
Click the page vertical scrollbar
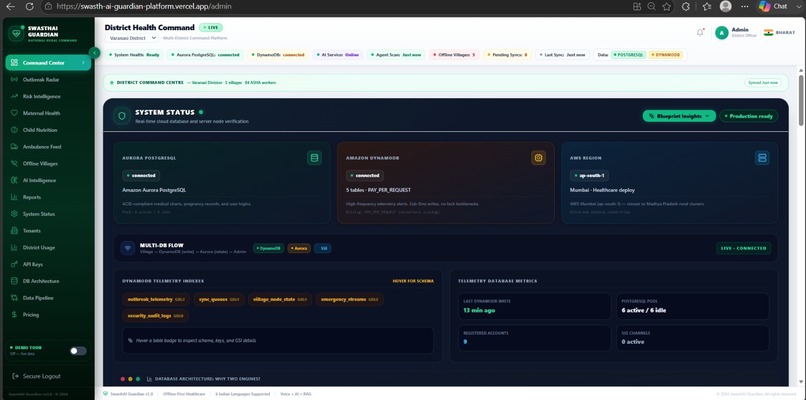pos(801,100)
